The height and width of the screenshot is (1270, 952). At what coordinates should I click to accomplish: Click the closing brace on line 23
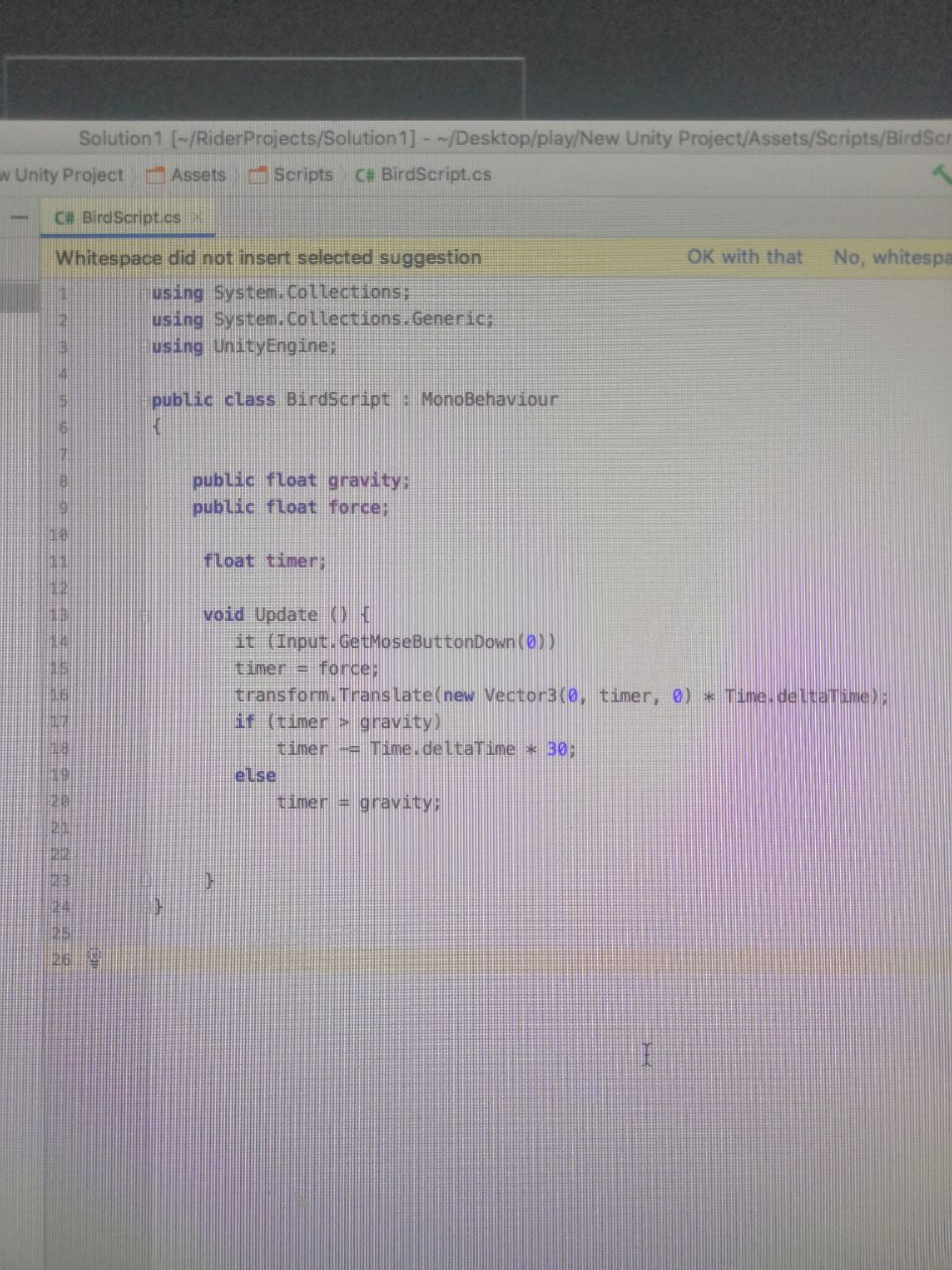point(209,880)
